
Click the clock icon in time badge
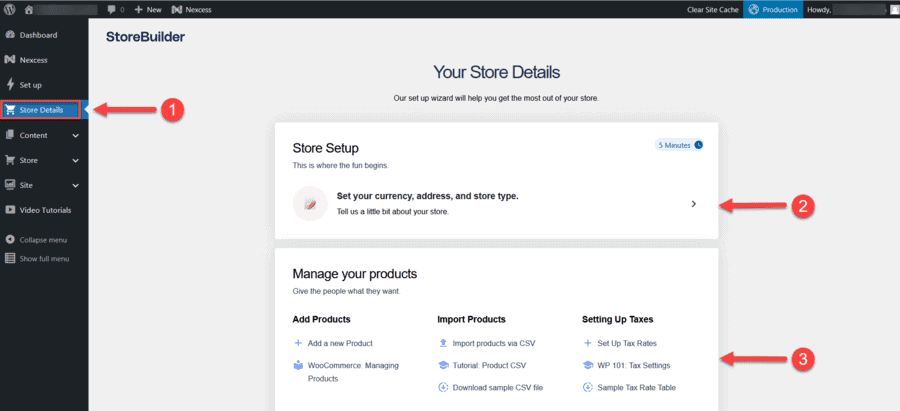click(699, 145)
